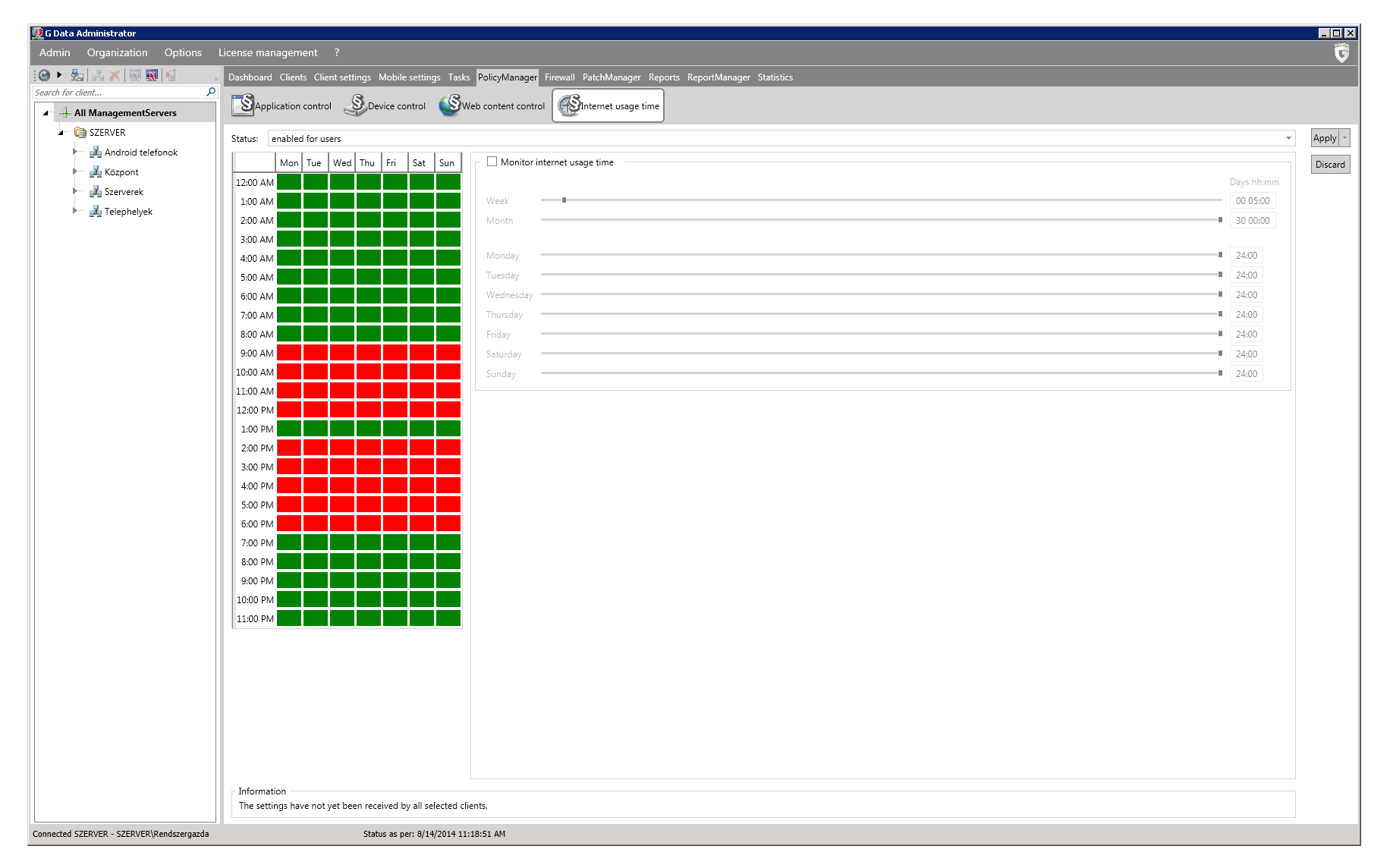This screenshot has height=868, width=1393.
Task: Open Web content control section
Action: 492,105
